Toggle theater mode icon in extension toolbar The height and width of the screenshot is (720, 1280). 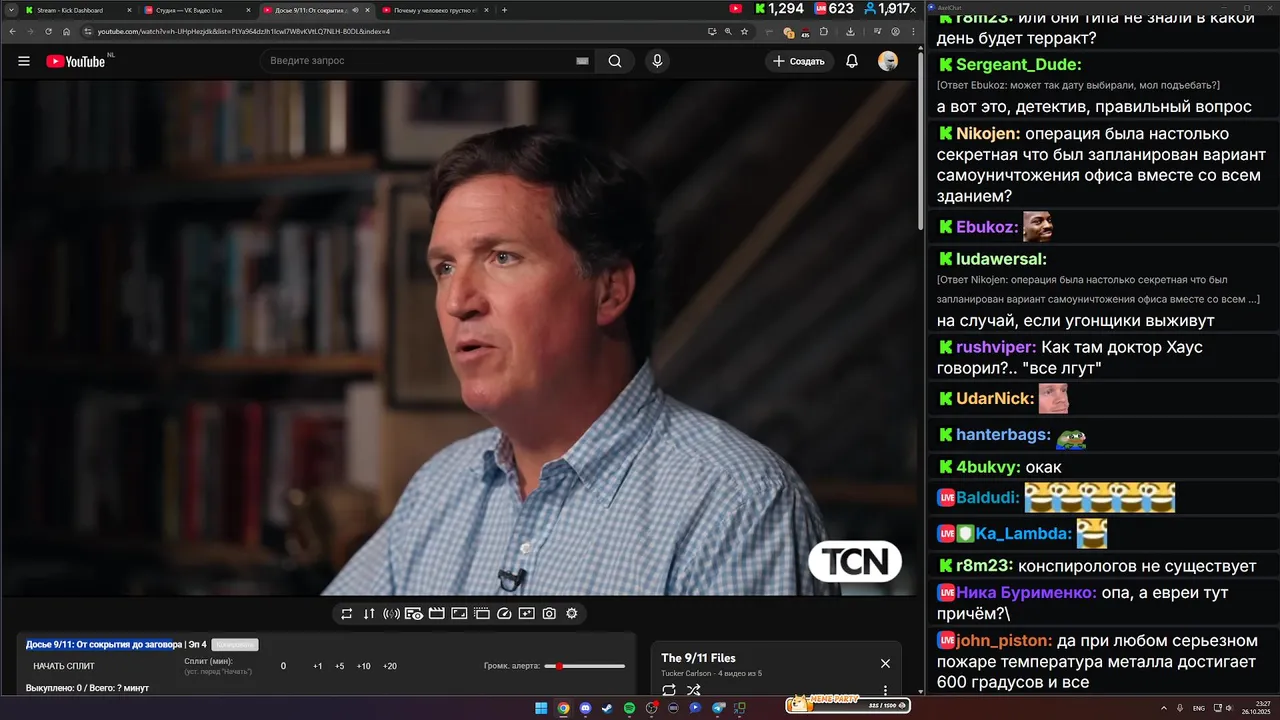(x=459, y=614)
